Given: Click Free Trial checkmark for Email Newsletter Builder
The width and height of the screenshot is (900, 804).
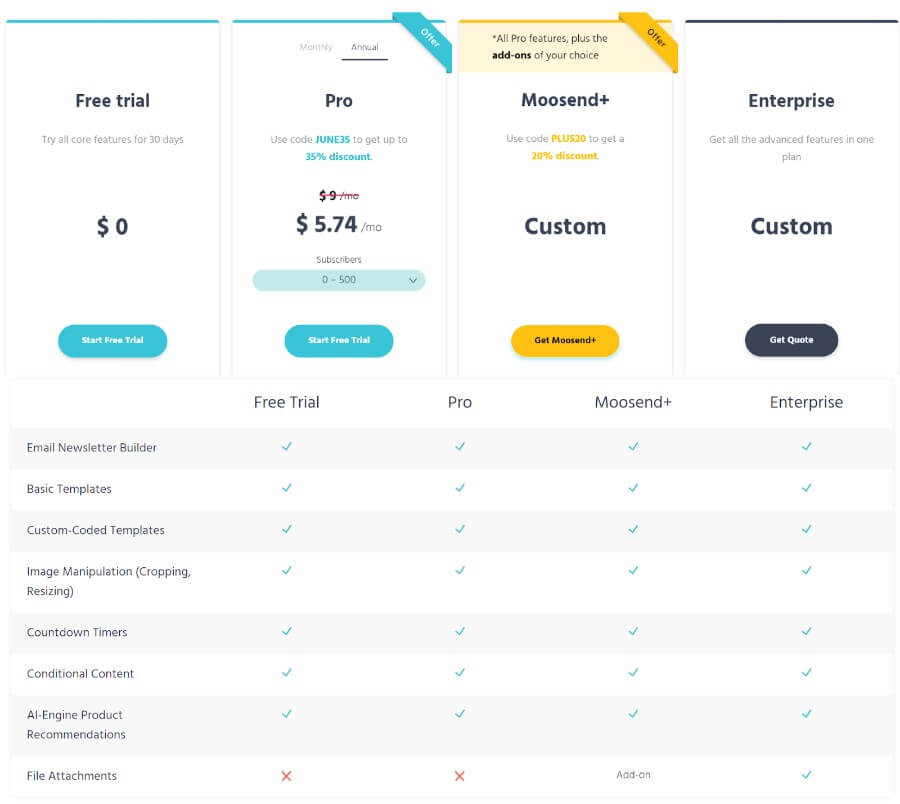Looking at the screenshot, I should tap(286, 447).
